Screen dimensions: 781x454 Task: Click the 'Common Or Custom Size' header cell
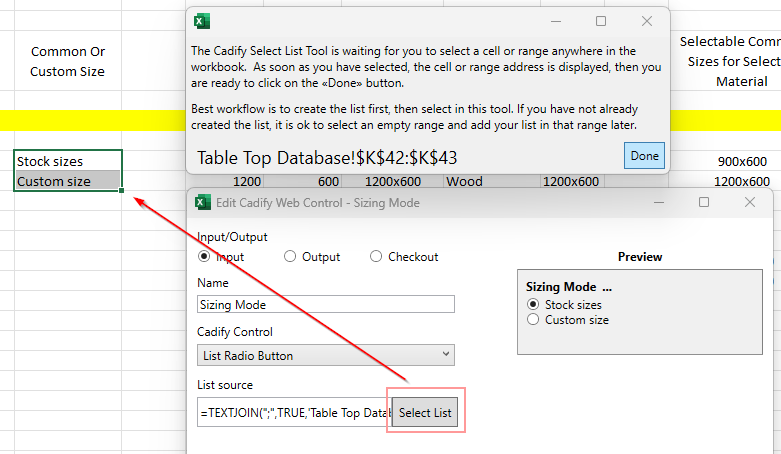68,61
